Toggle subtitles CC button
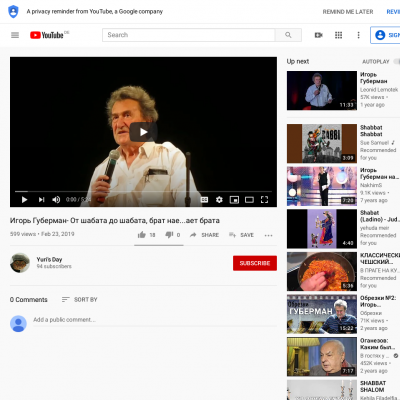The width and height of the screenshot is (400, 400). click(204, 200)
